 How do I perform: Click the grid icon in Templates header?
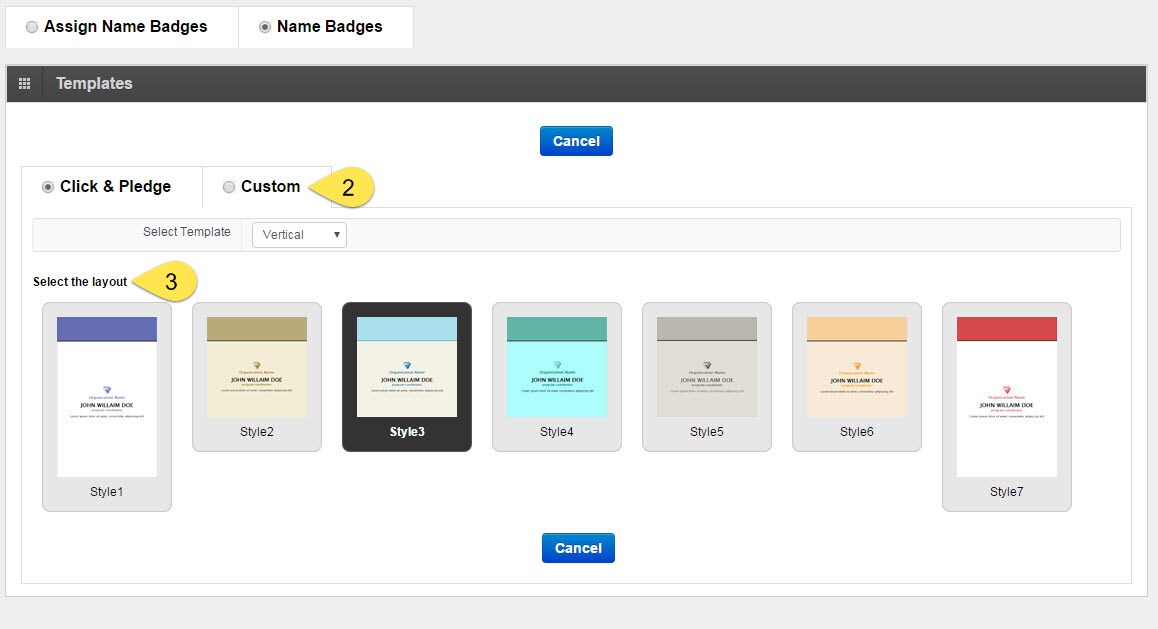click(25, 84)
